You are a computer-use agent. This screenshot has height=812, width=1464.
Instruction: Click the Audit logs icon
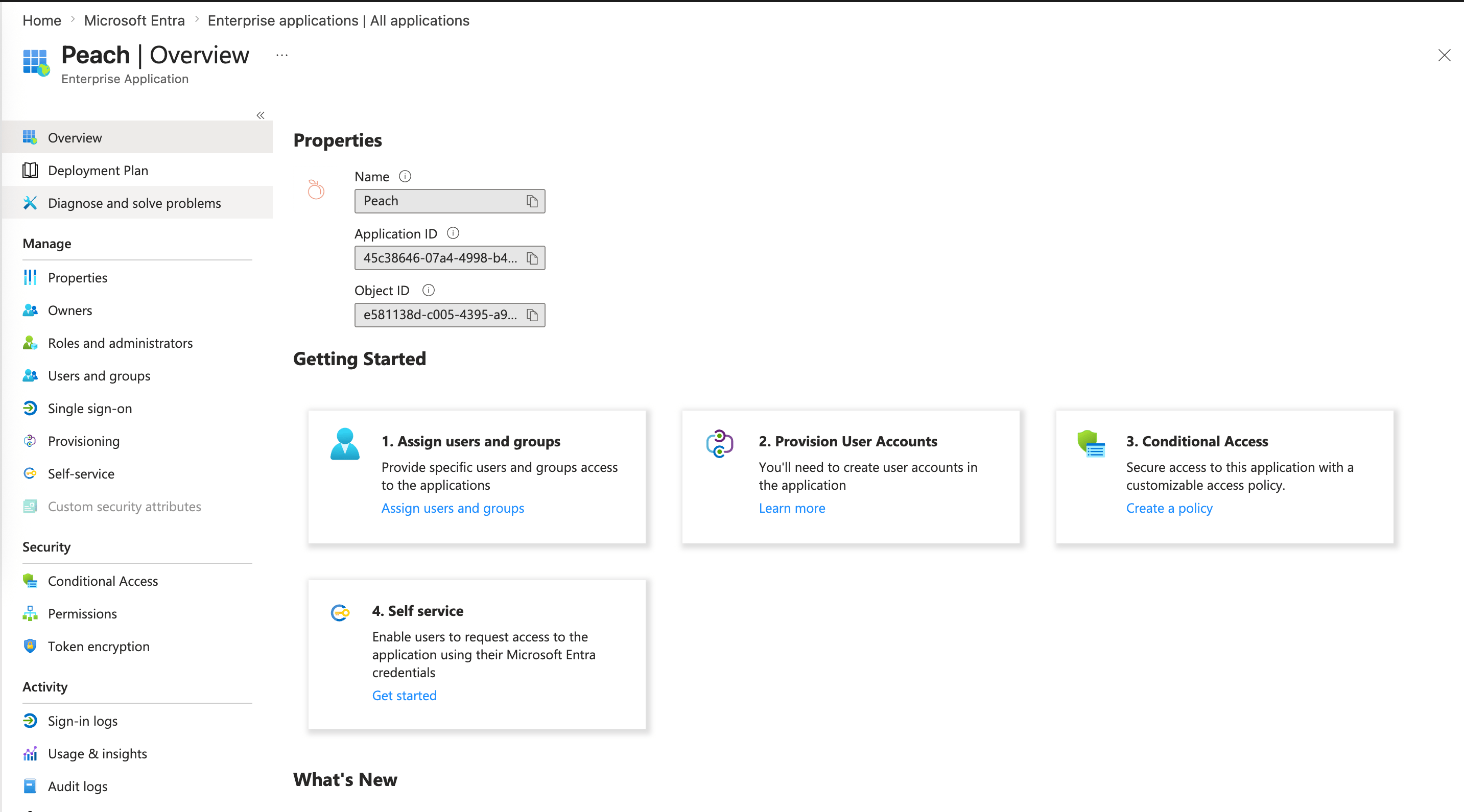(x=30, y=786)
